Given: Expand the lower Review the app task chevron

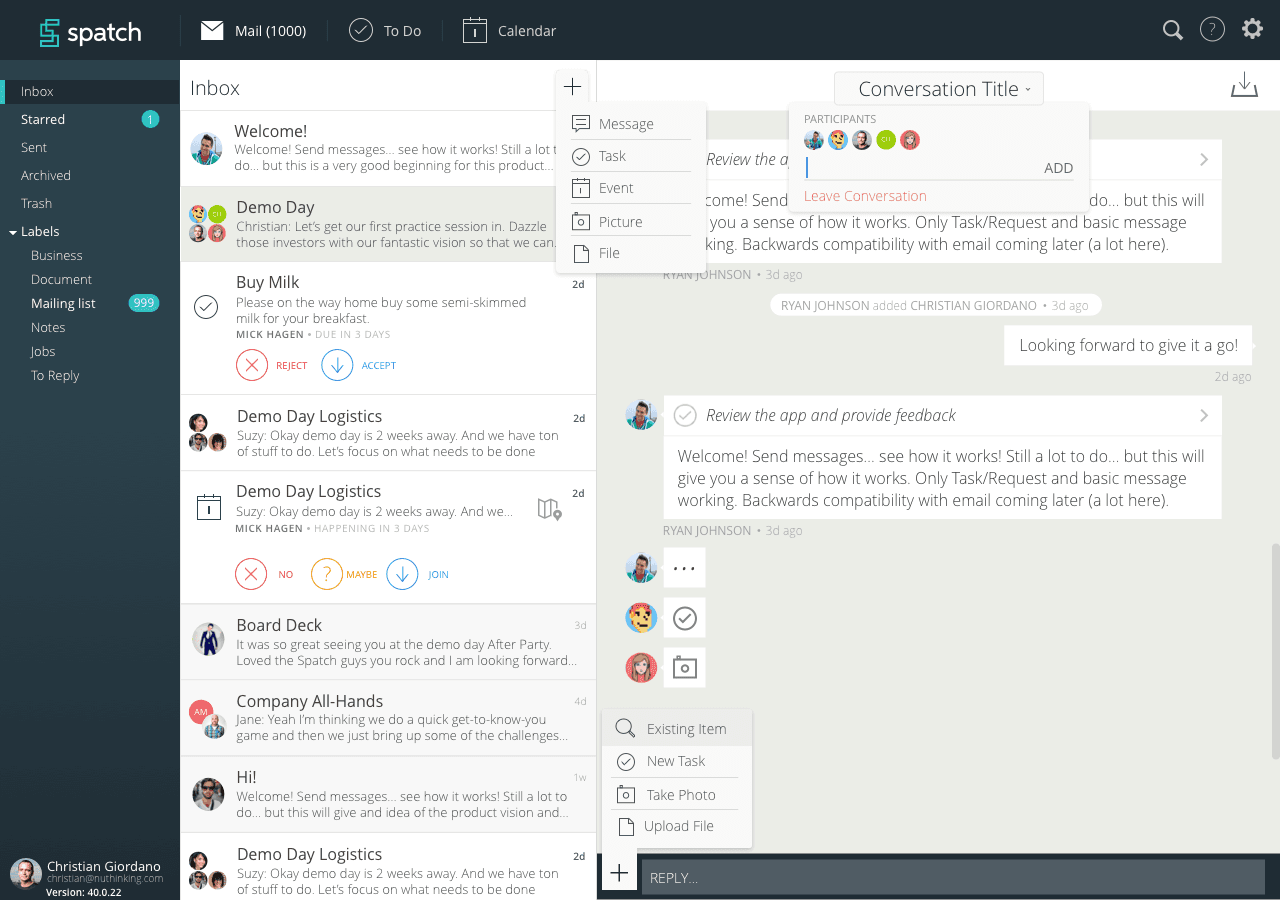Looking at the screenshot, I should tap(1204, 415).
